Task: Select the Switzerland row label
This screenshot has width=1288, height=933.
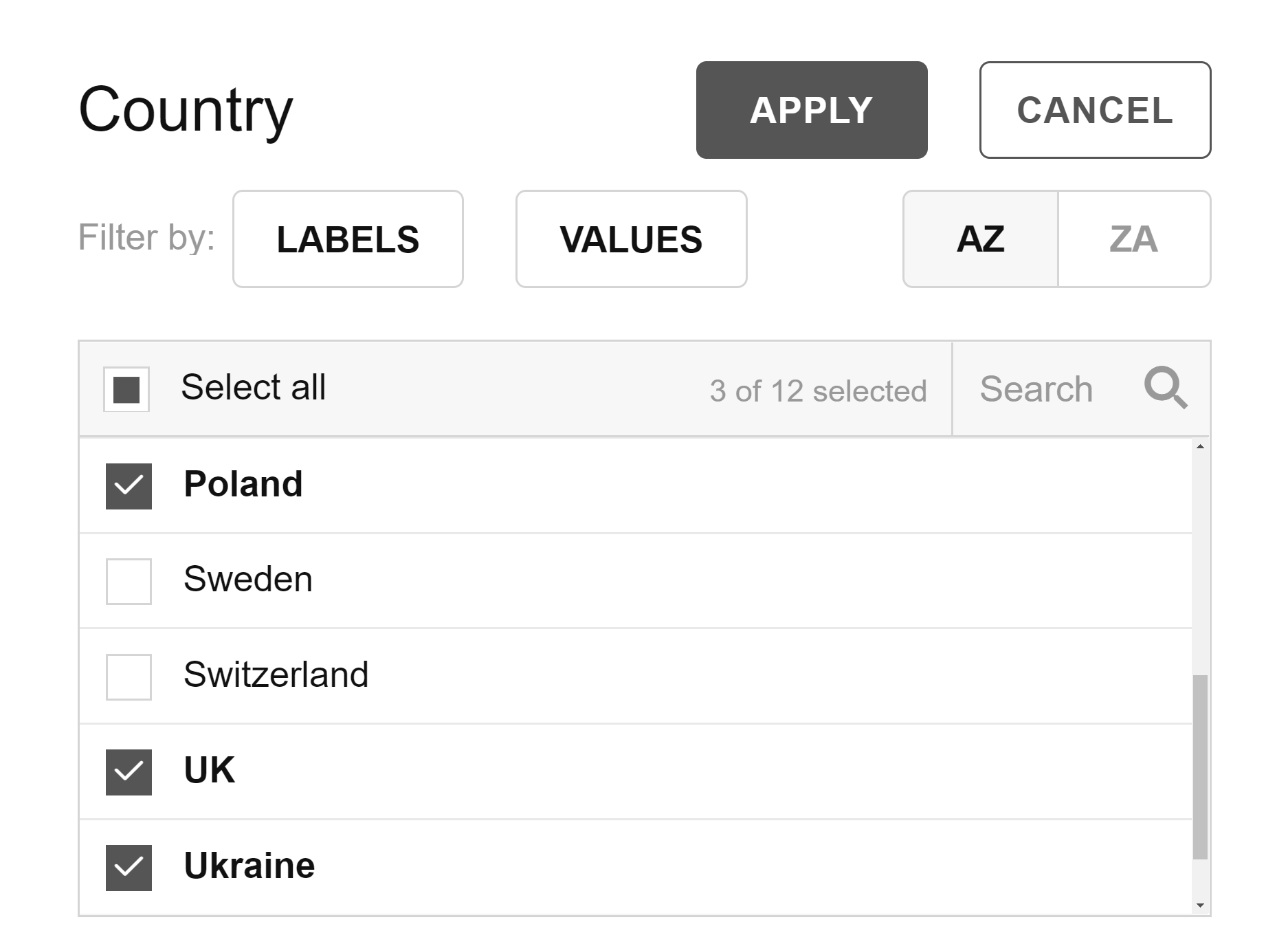Action: [276, 674]
